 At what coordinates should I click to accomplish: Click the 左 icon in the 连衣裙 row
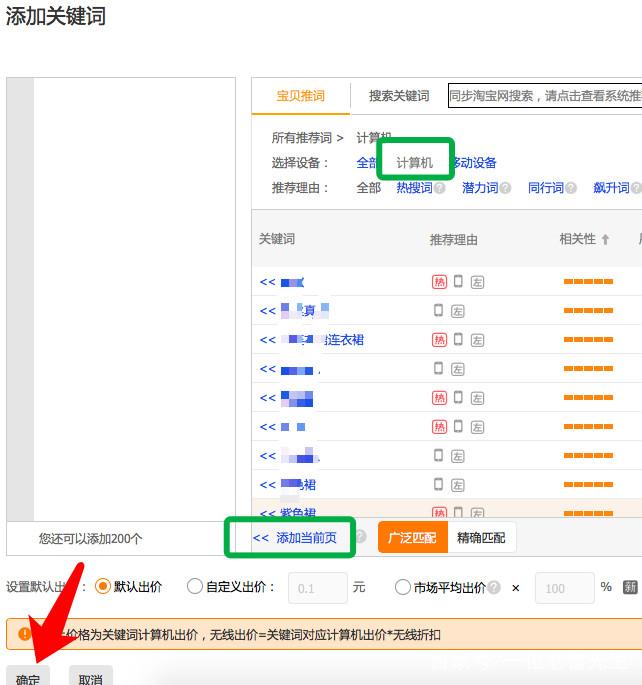pyautogui.click(x=477, y=340)
